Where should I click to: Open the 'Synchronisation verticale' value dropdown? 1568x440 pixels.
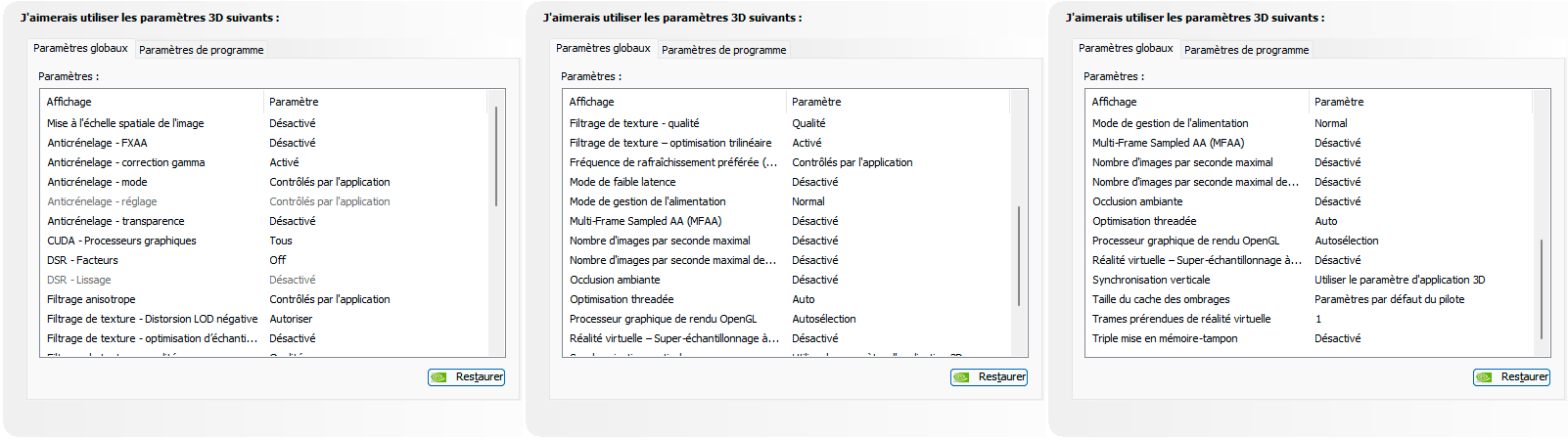[1399, 280]
